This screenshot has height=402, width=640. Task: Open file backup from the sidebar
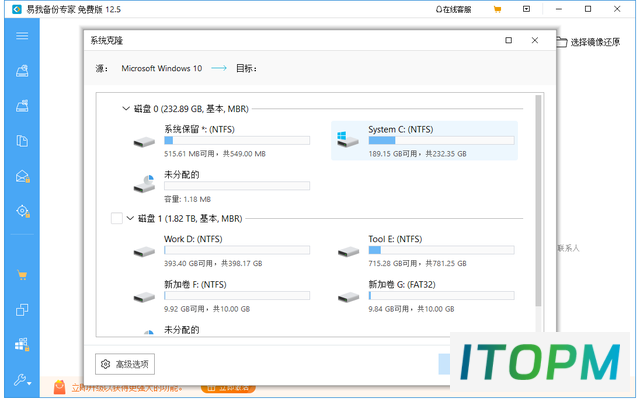[22, 141]
